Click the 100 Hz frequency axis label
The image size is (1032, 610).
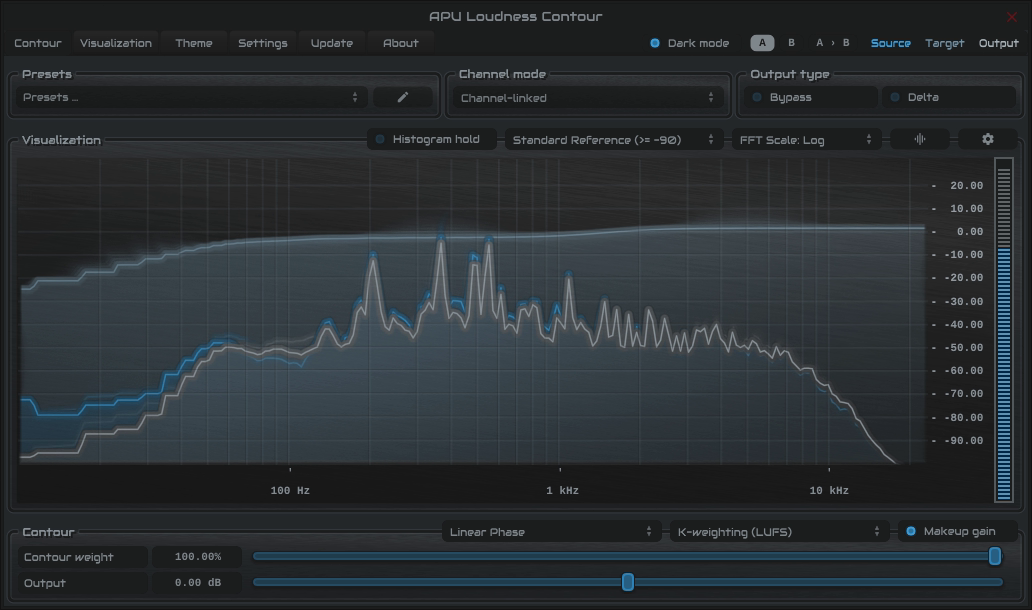click(290, 490)
